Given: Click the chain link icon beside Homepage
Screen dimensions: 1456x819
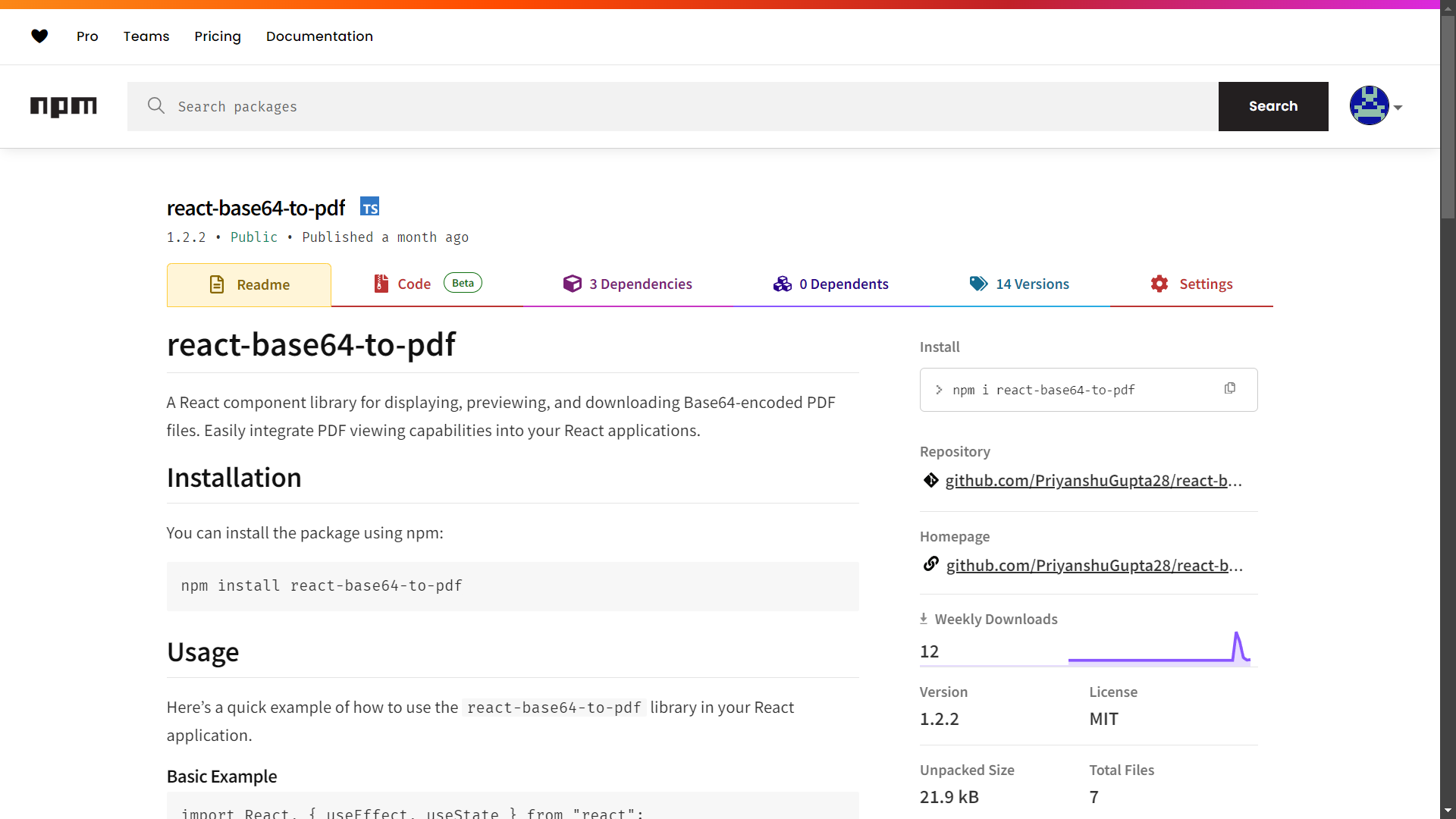Looking at the screenshot, I should [x=931, y=564].
